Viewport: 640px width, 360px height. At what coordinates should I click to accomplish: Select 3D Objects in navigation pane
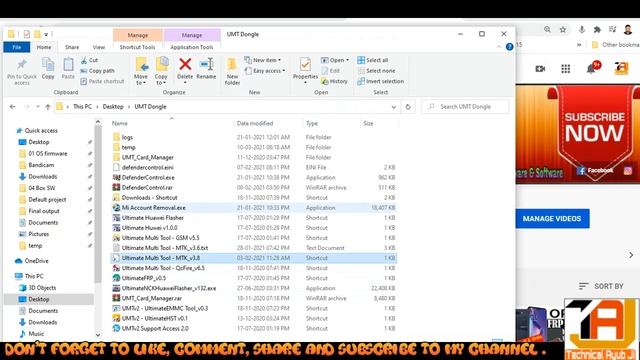(42, 288)
